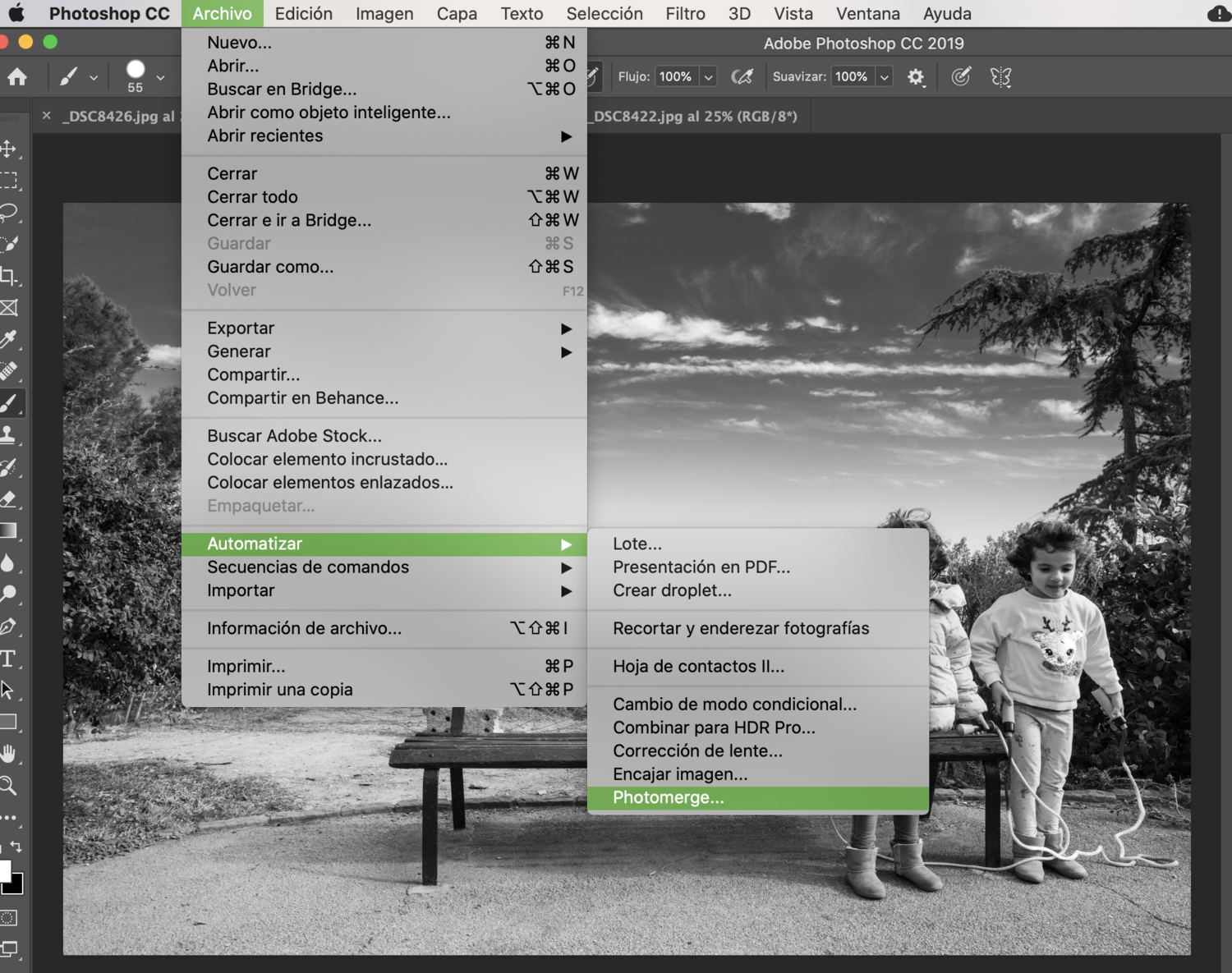The height and width of the screenshot is (973, 1232).
Task: Click the cloud icon in menu bar
Action: (1219, 14)
